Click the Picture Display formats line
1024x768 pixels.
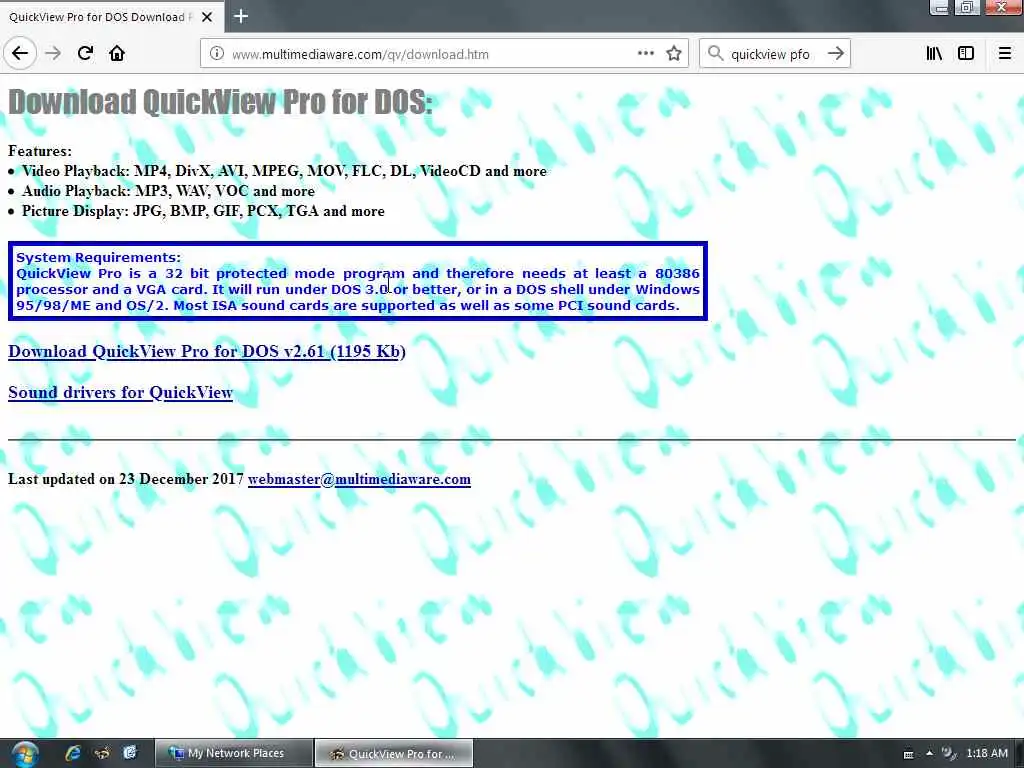coord(203,212)
